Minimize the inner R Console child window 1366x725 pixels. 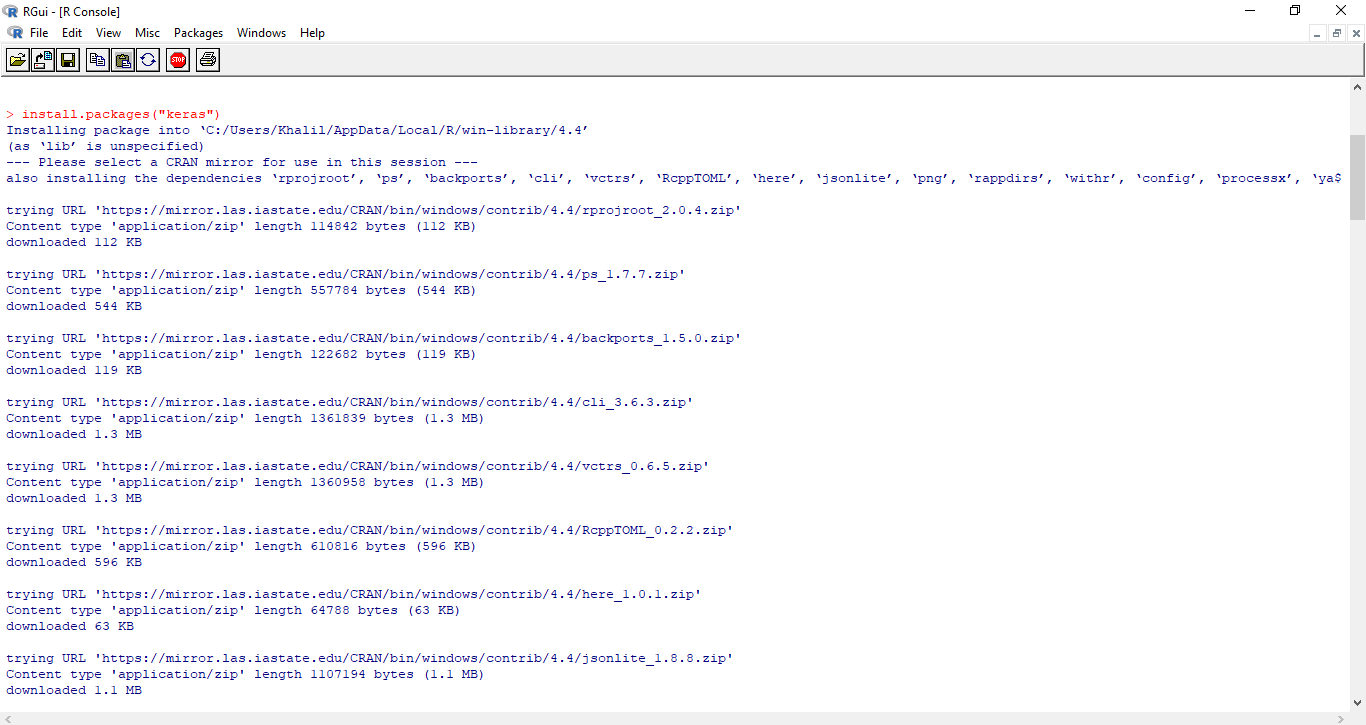1317,33
